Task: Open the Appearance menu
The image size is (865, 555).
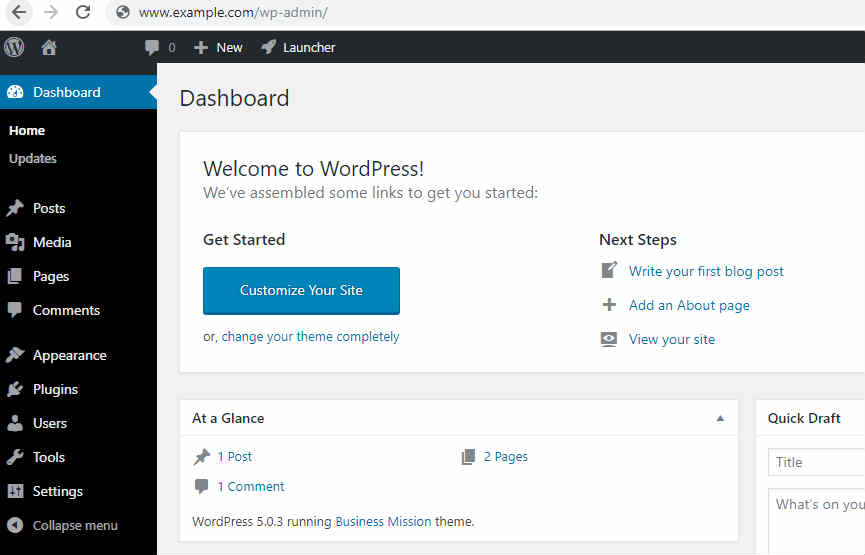Action: [x=70, y=356]
